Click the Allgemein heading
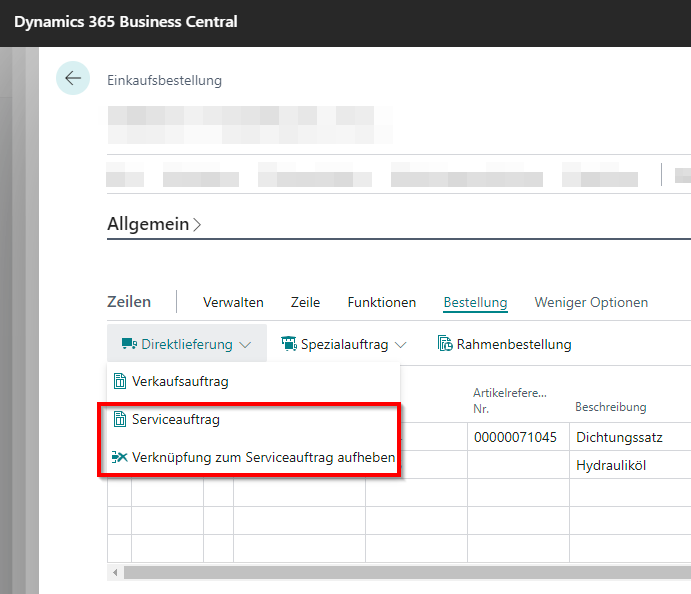691x594 pixels. pos(148,224)
